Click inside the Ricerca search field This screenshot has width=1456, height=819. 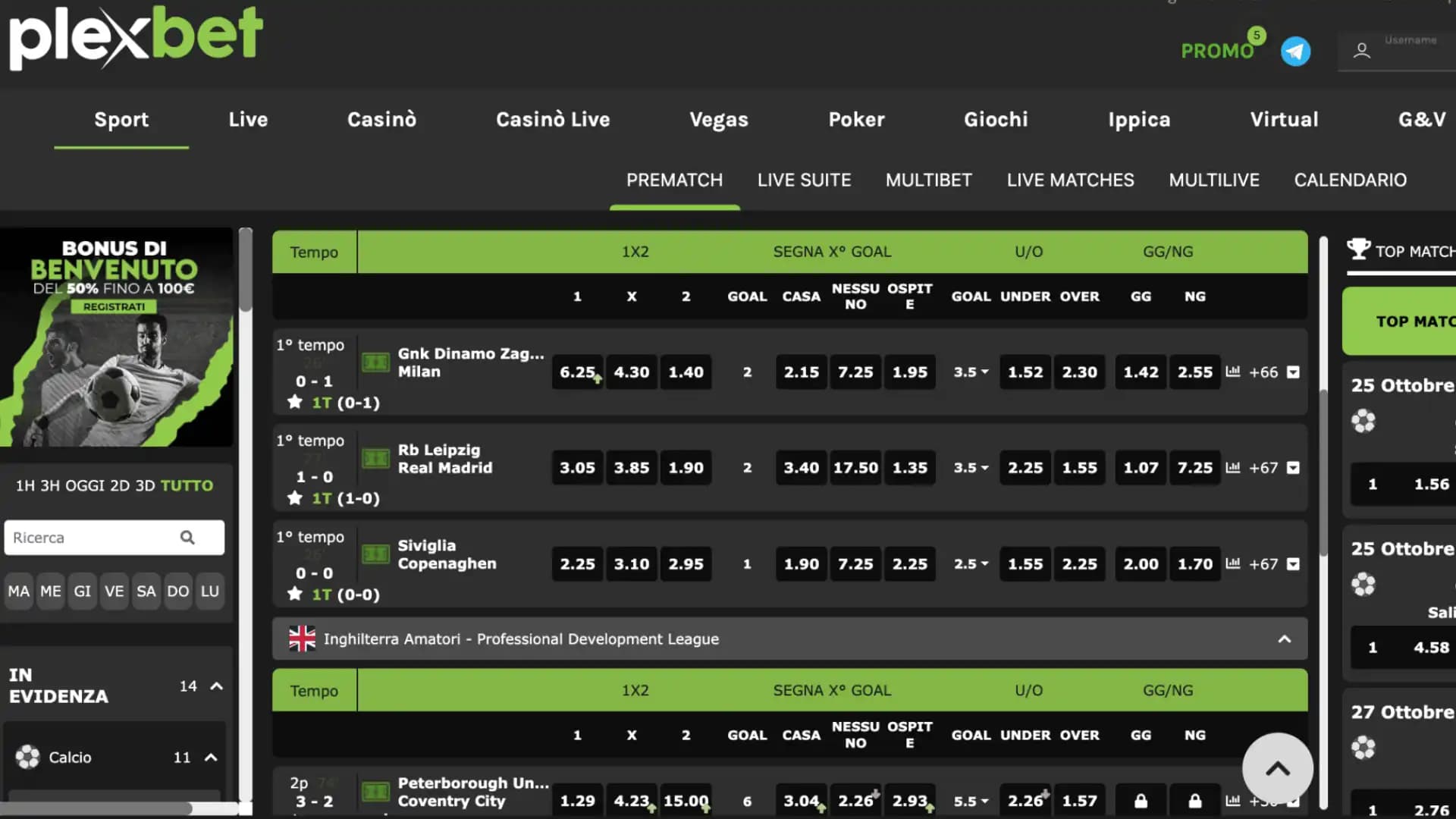[x=91, y=538]
